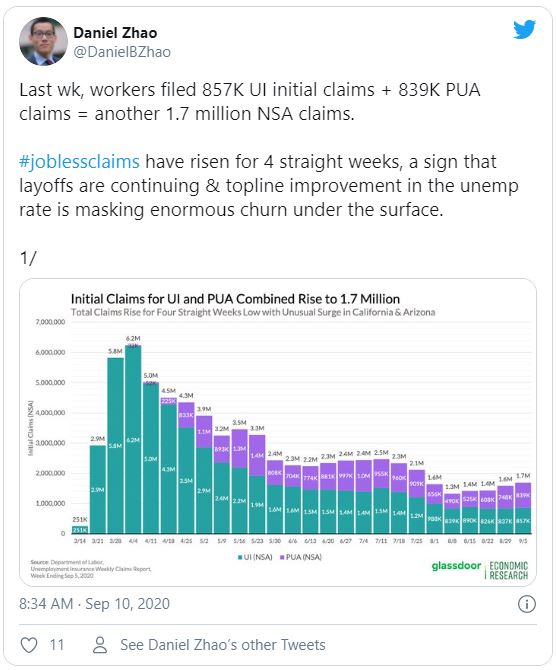The image size is (556, 670).
Task: See Daniel Zhao's other Tweets
Action: tap(223, 645)
